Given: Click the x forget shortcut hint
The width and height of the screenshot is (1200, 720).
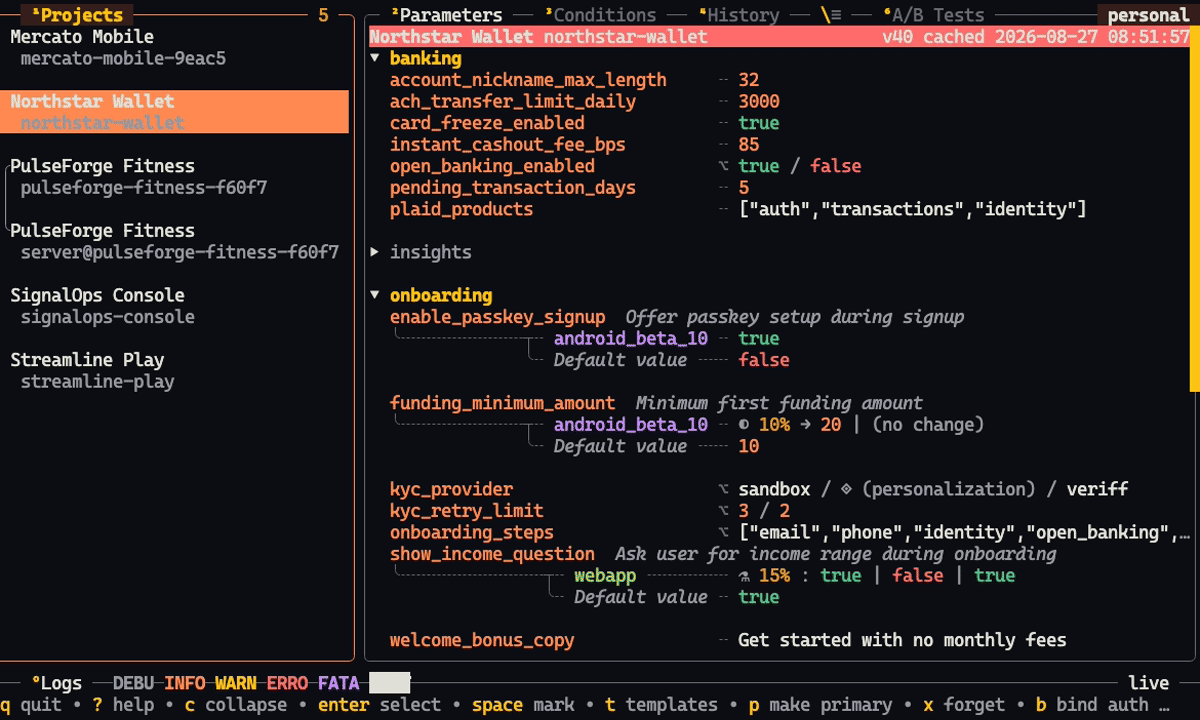Looking at the screenshot, I should tap(964, 704).
